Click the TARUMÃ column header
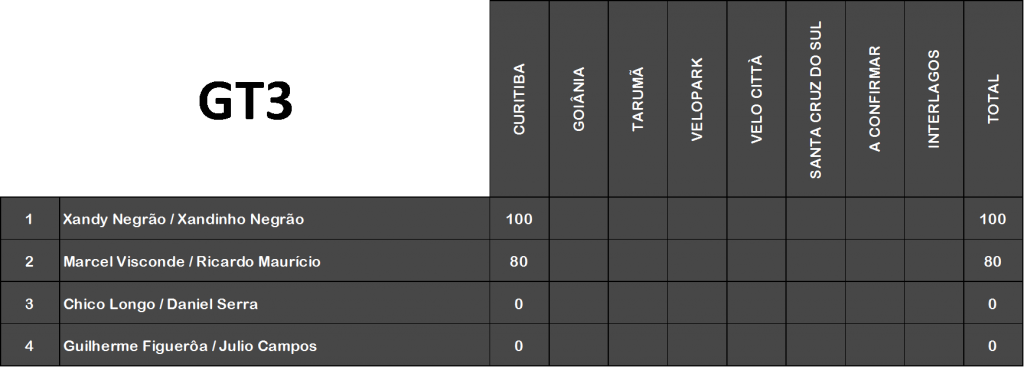 [x=638, y=99]
